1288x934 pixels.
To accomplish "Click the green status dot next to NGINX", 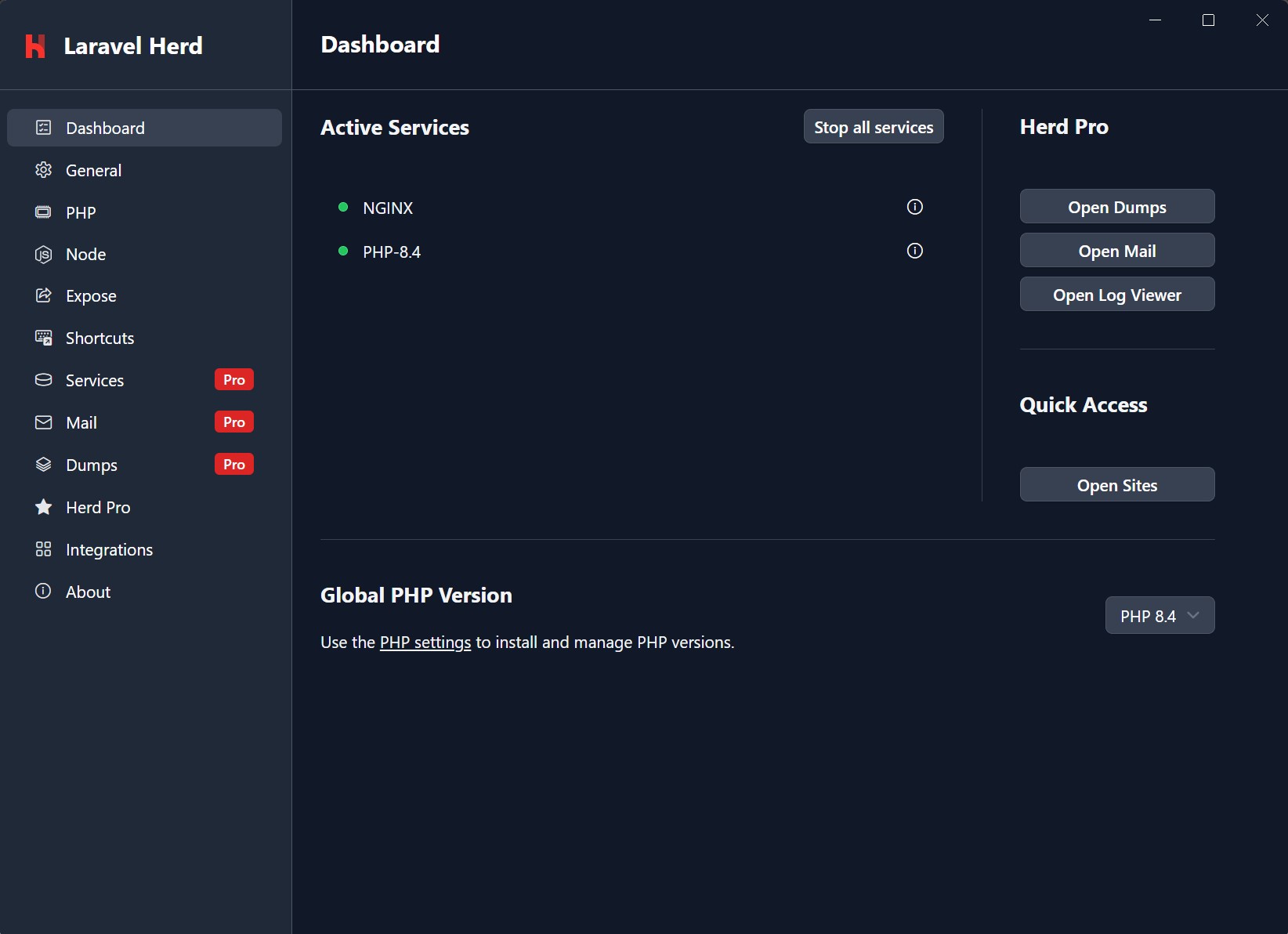I will click(342, 207).
